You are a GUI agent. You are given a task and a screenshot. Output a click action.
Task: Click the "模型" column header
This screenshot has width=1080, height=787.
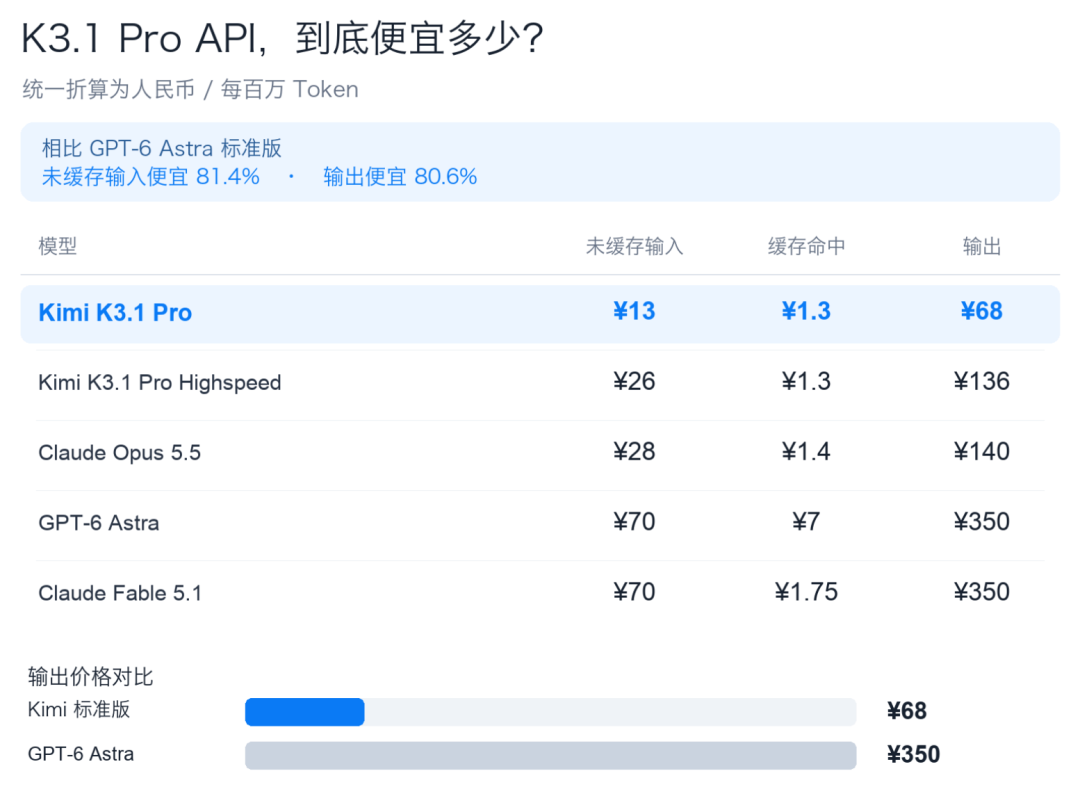[58, 246]
